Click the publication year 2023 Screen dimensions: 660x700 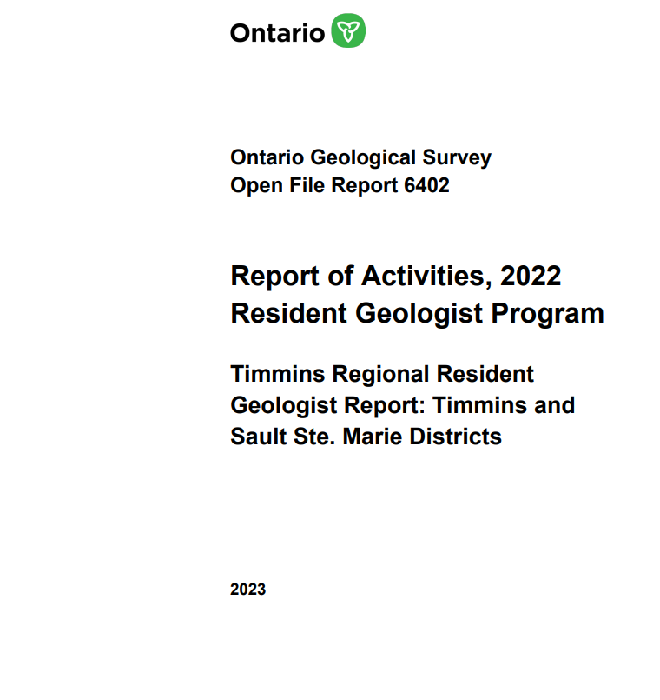(248, 590)
